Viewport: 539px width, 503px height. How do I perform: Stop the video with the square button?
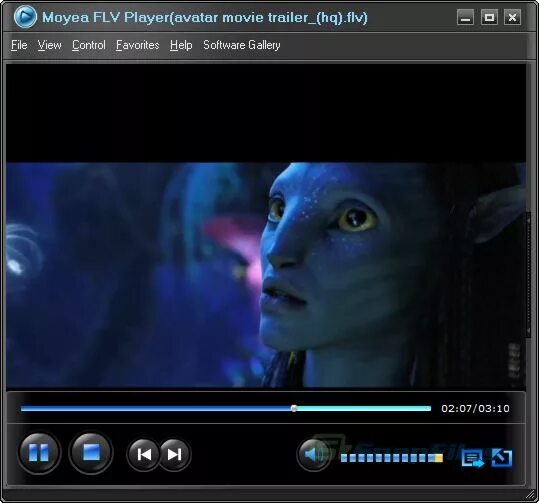click(91, 452)
